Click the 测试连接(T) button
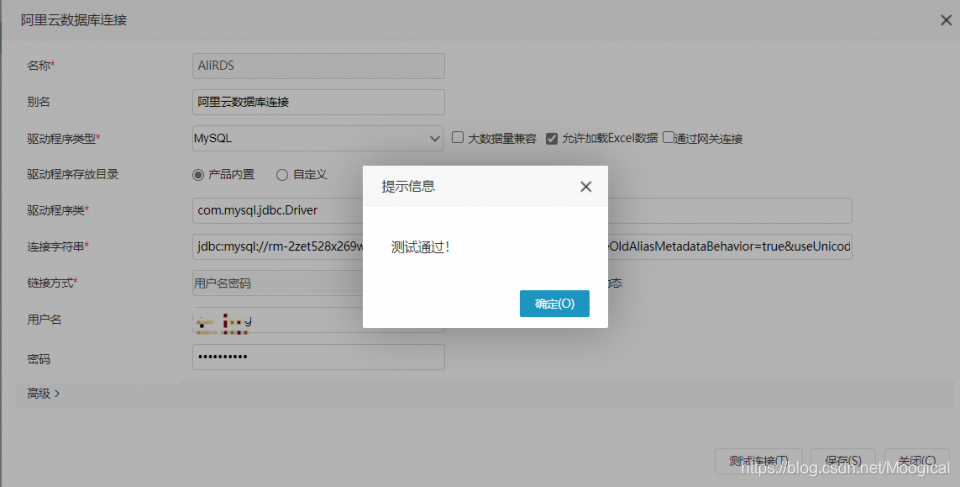This screenshot has width=960, height=487. (759, 461)
